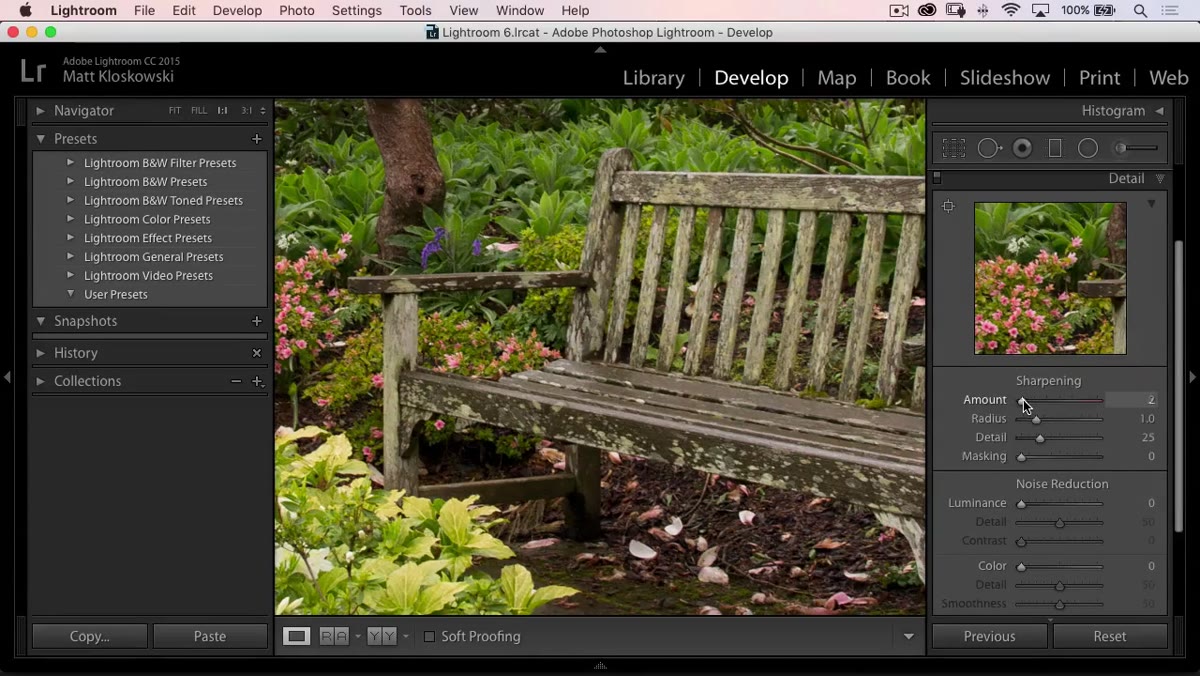1200x676 pixels.
Task: Remove collection using minus icon
Action: (236, 381)
